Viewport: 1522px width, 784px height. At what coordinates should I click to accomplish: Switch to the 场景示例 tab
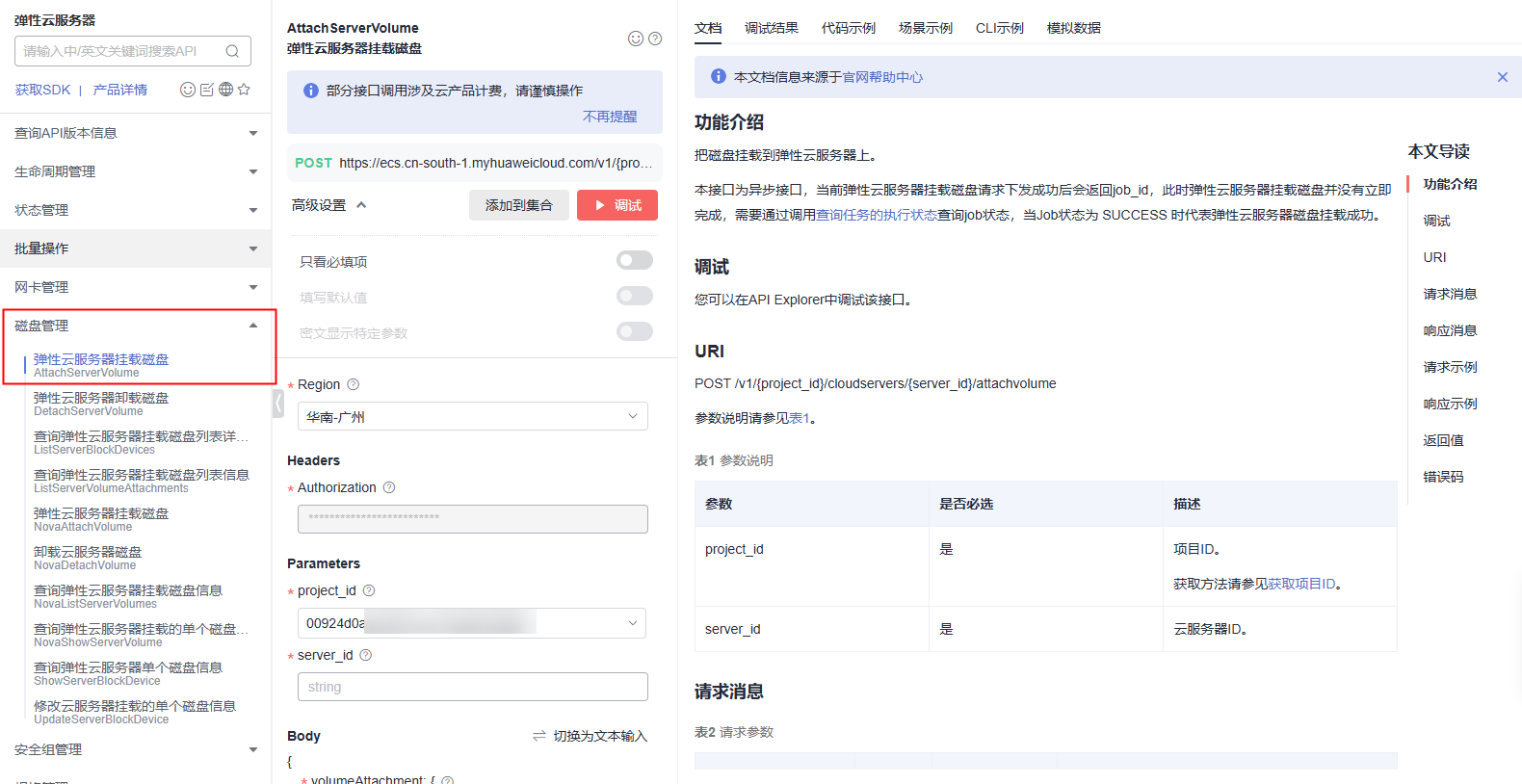point(926,28)
